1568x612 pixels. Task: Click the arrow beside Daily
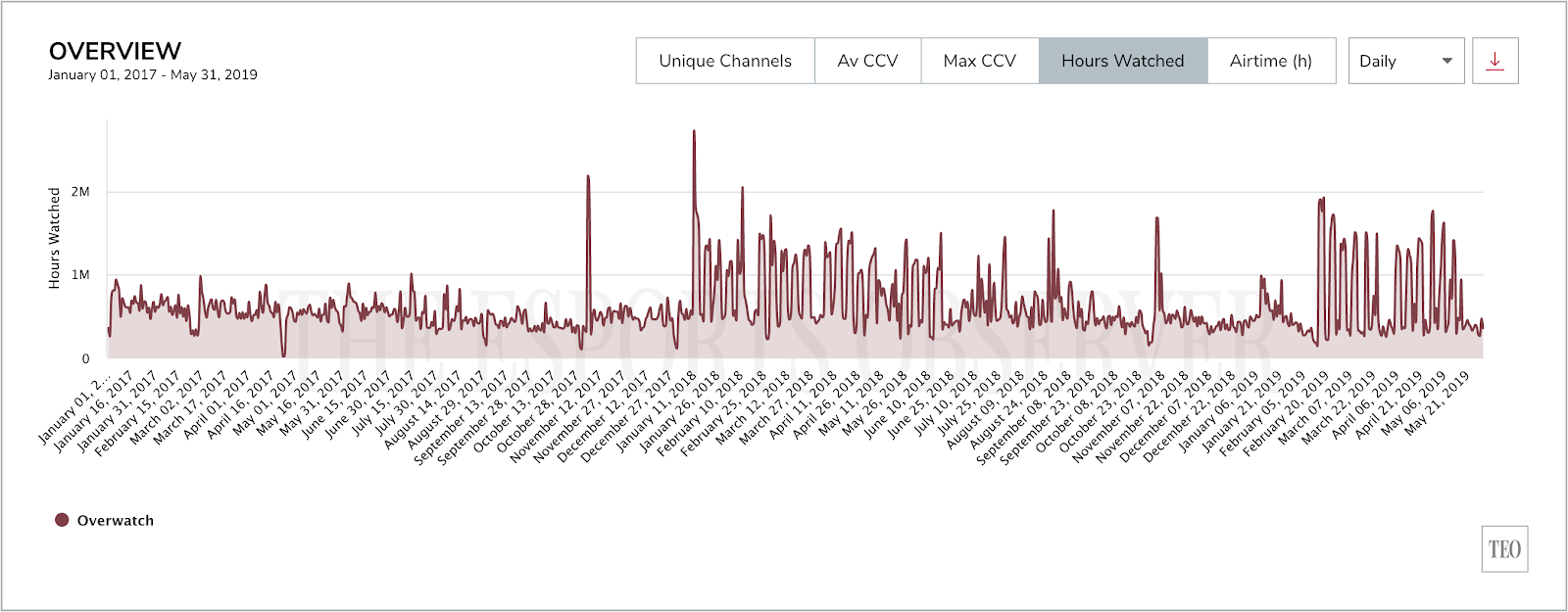1446,61
